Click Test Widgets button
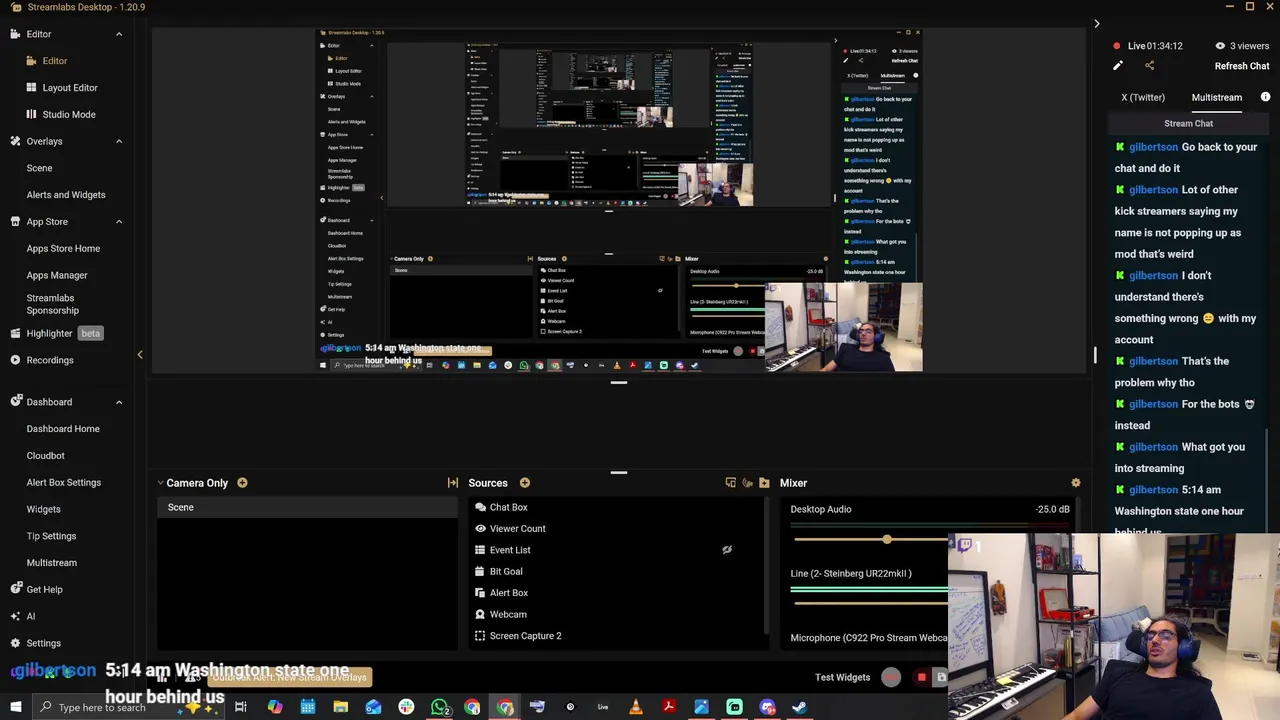 [x=842, y=677]
